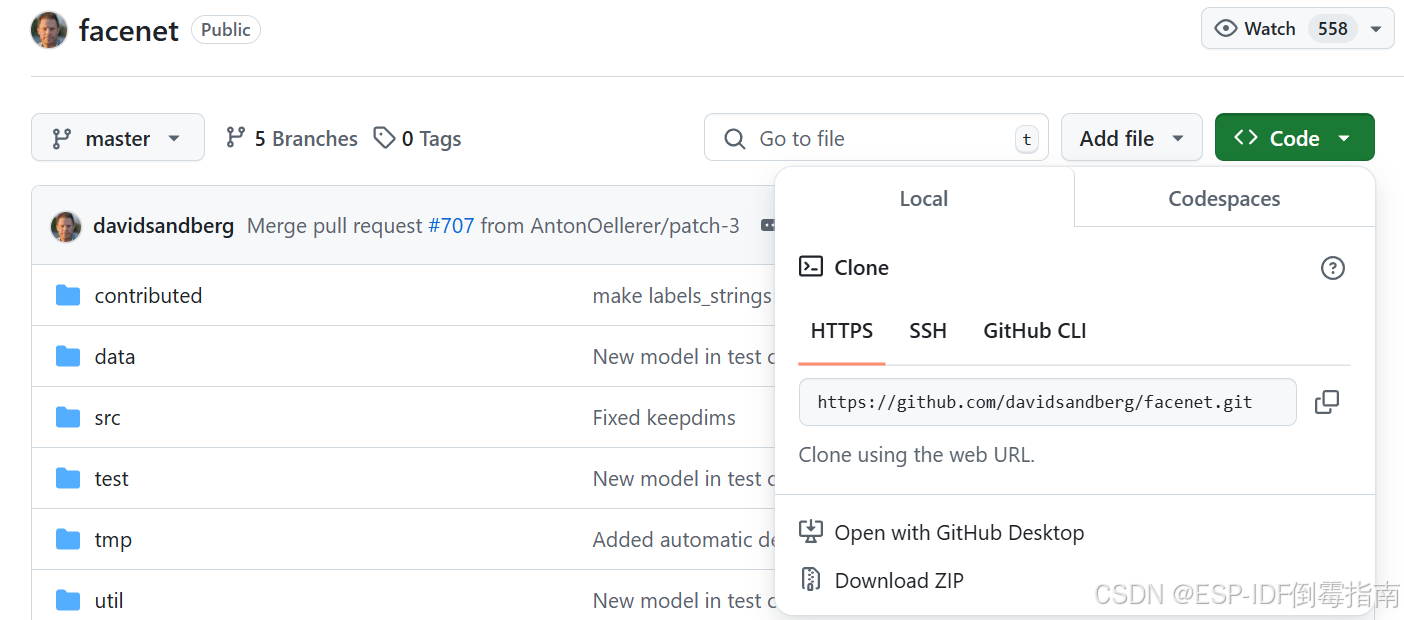
Task: Click the tag icon beside 0 Tags
Action: [x=384, y=137]
